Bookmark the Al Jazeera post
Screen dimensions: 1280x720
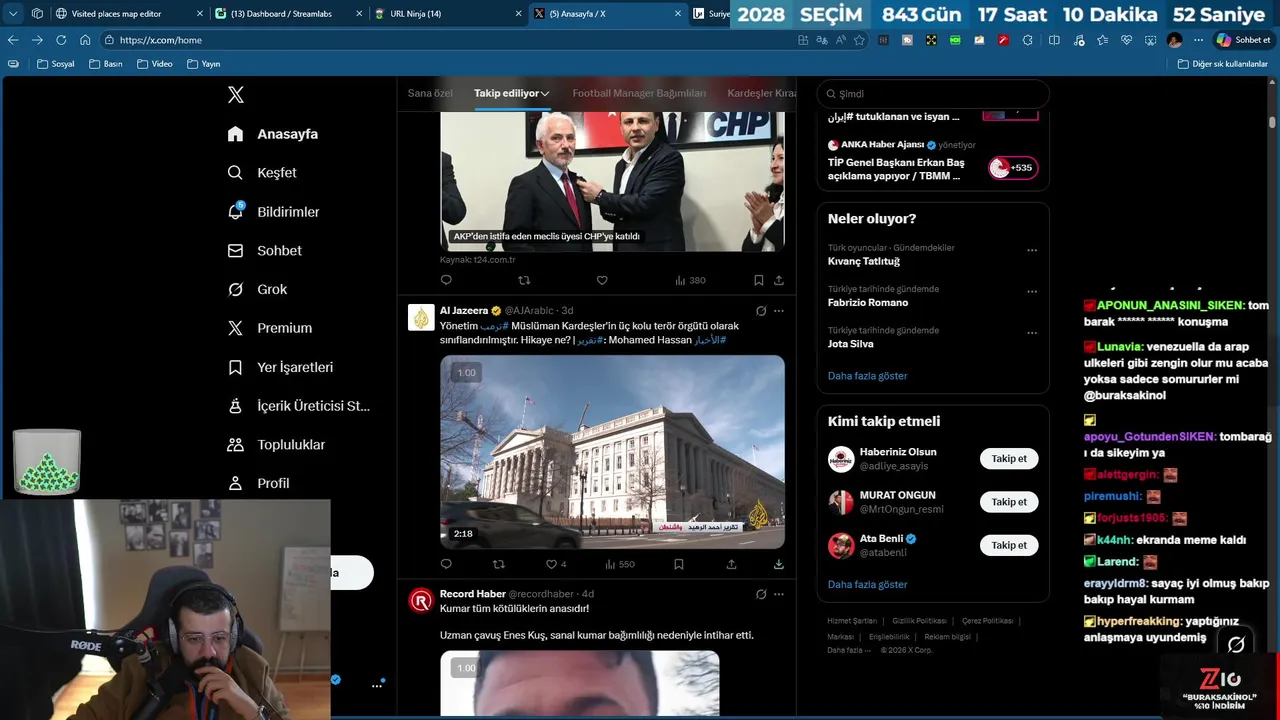point(679,564)
